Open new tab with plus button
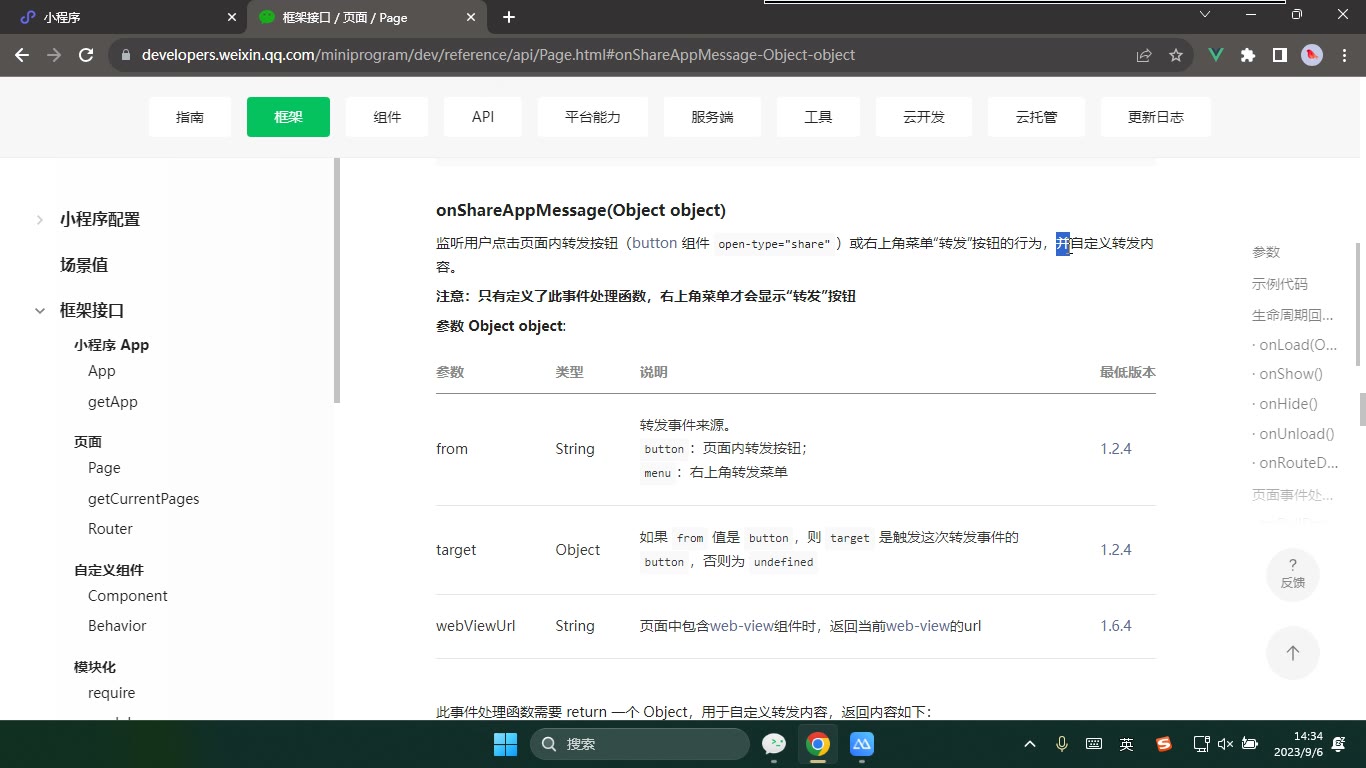 (509, 17)
